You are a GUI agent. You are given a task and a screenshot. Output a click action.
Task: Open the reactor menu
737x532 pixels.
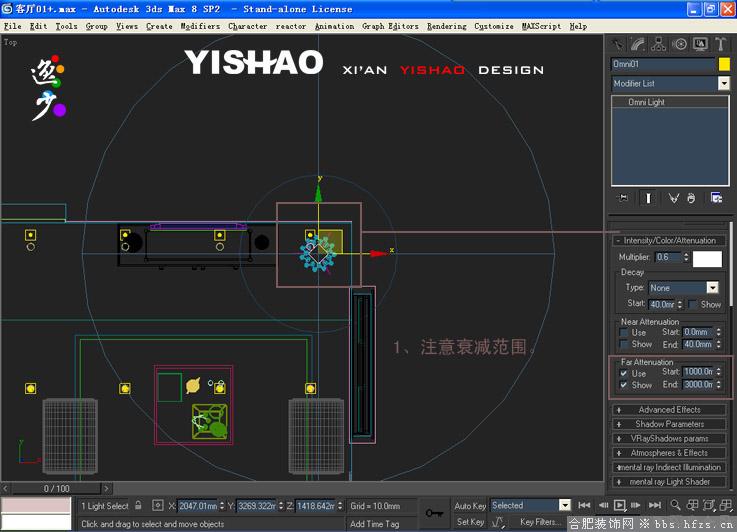(291, 26)
